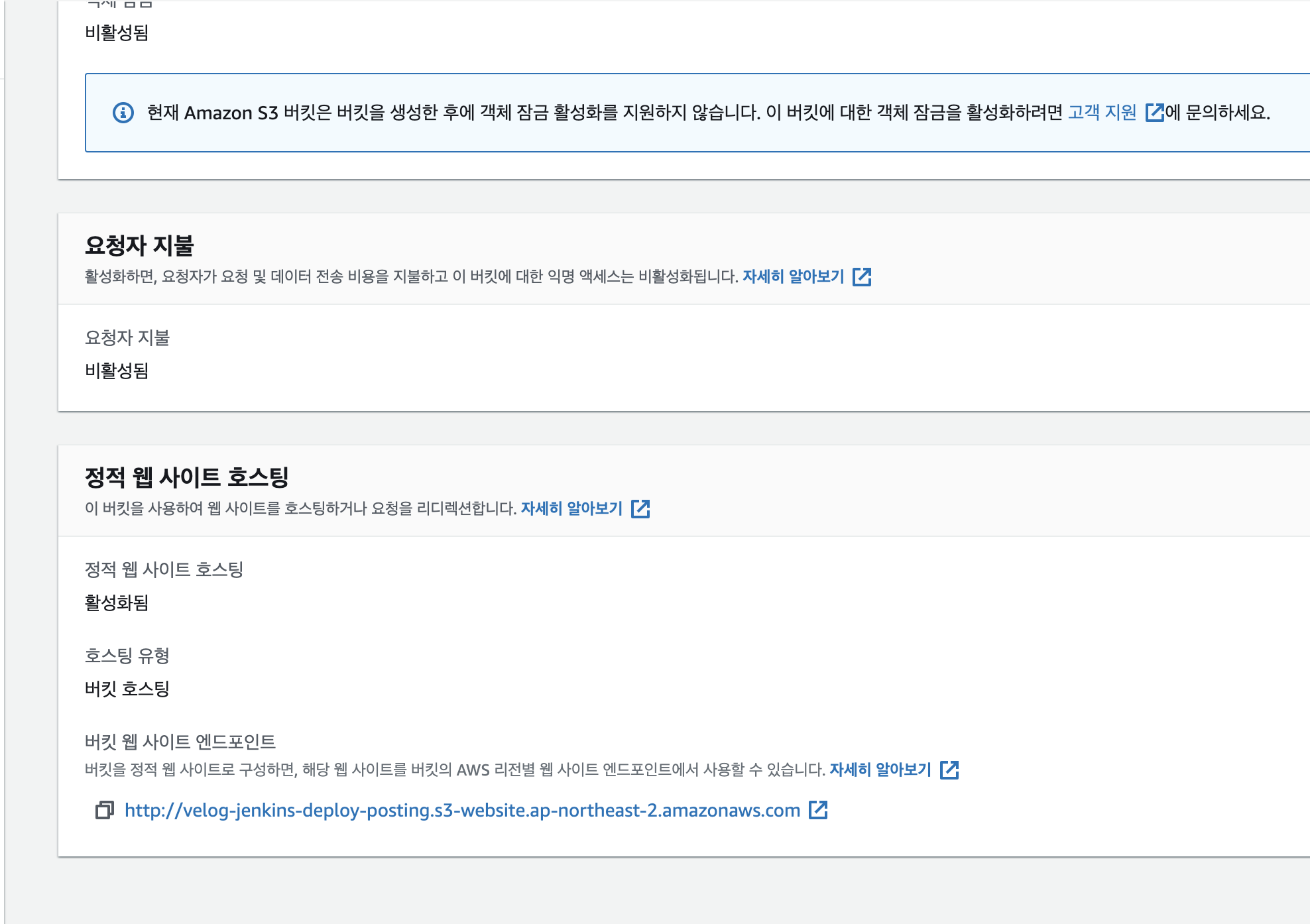The width and height of the screenshot is (1310, 924).
Task: Copy the bucket website endpoint URL
Action: [105, 810]
